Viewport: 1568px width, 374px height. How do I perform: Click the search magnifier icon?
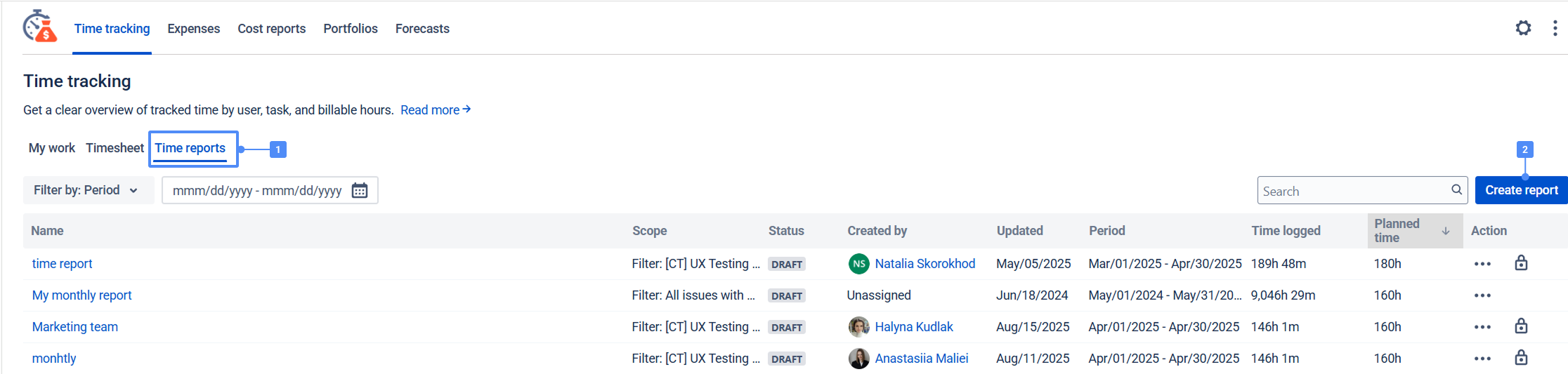[x=1456, y=189]
